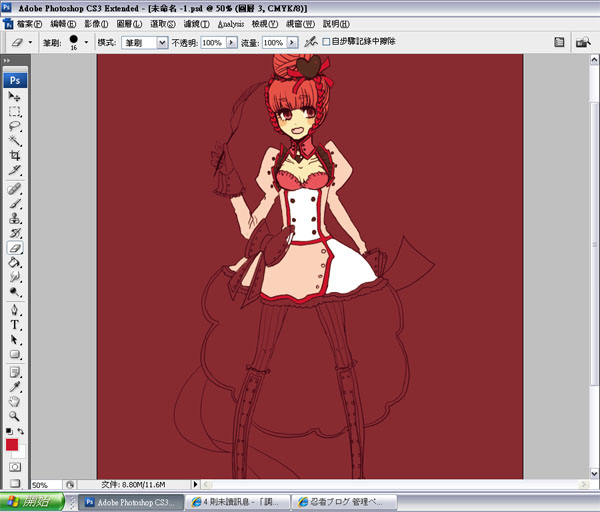Select the Slice tool
Viewport: 600px width, 512px height.
point(15,170)
